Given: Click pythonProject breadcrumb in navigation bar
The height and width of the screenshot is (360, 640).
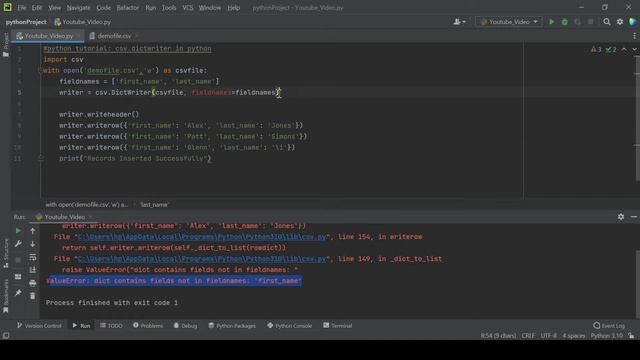Looking at the screenshot, I should (26, 22).
